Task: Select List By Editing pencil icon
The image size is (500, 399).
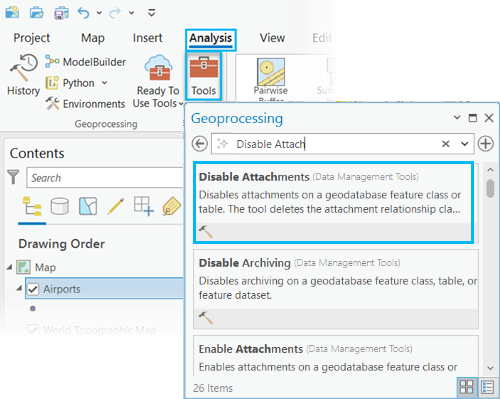Action: 116,206
